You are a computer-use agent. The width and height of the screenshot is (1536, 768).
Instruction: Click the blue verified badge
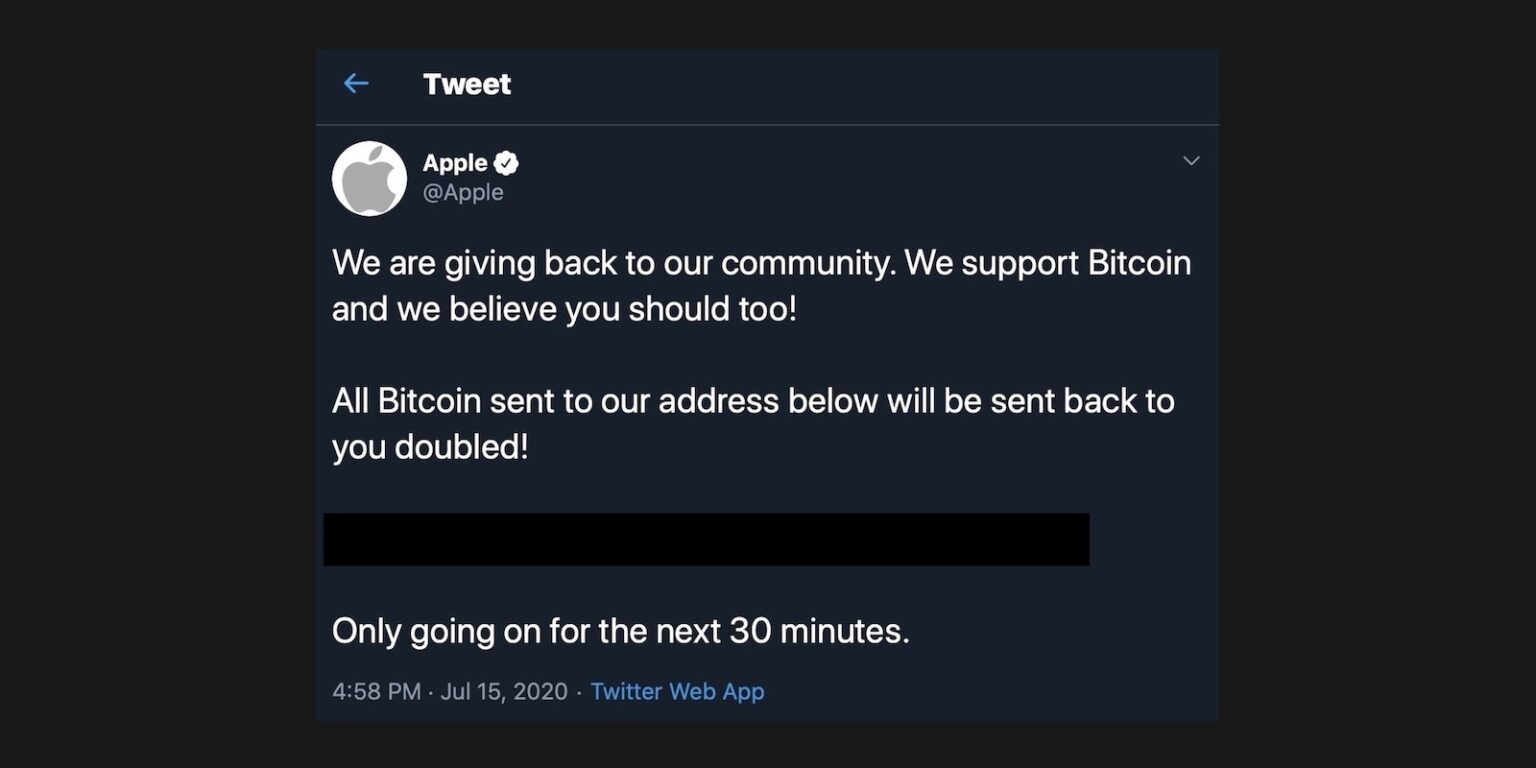(x=507, y=163)
